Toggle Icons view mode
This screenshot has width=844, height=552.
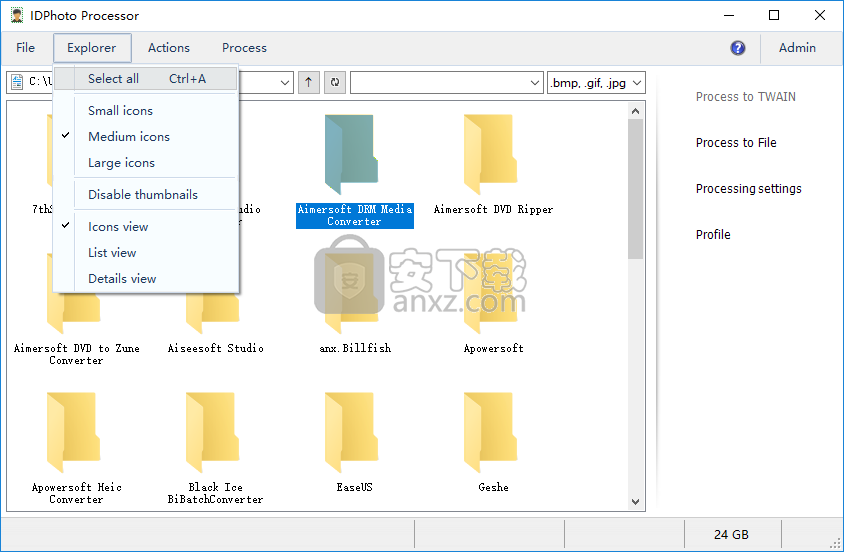(146, 227)
